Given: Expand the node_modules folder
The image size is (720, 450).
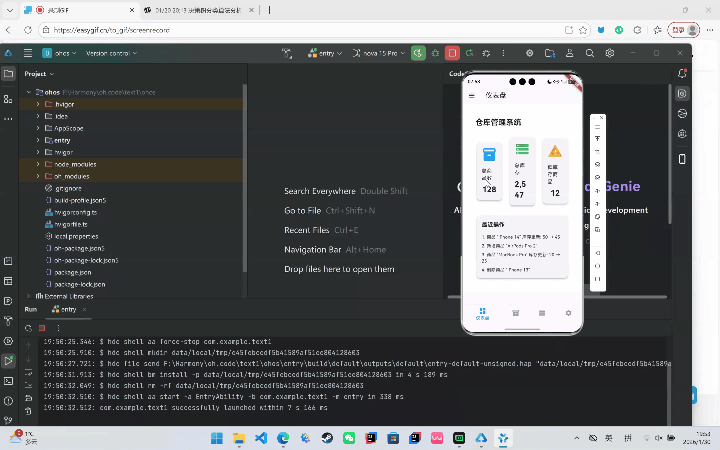Looking at the screenshot, I should click(x=38, y=164).
